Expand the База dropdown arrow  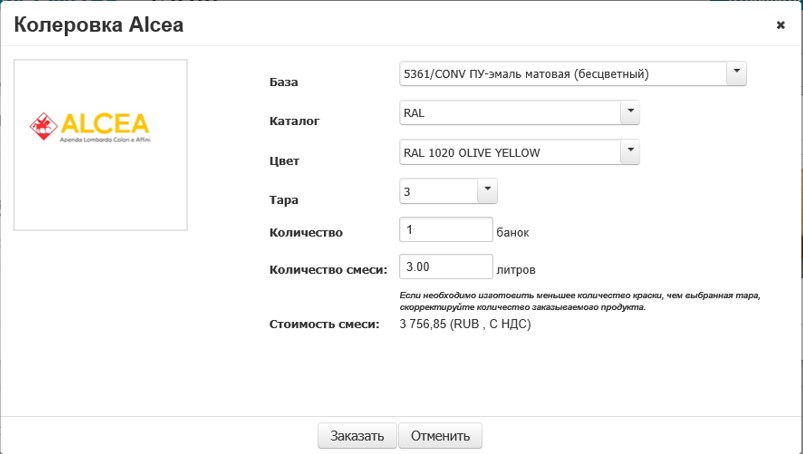[x=736, y=72]
